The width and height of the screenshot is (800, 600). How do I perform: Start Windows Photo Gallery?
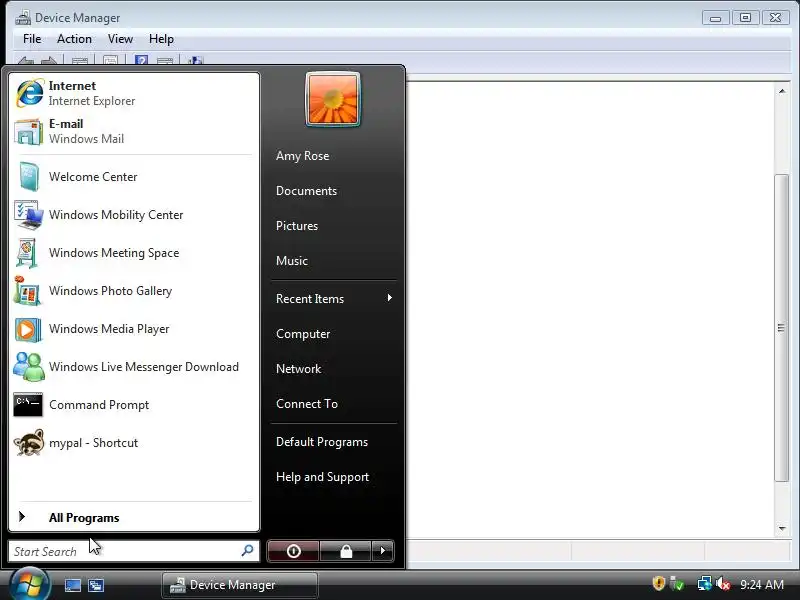coord(134,291)
